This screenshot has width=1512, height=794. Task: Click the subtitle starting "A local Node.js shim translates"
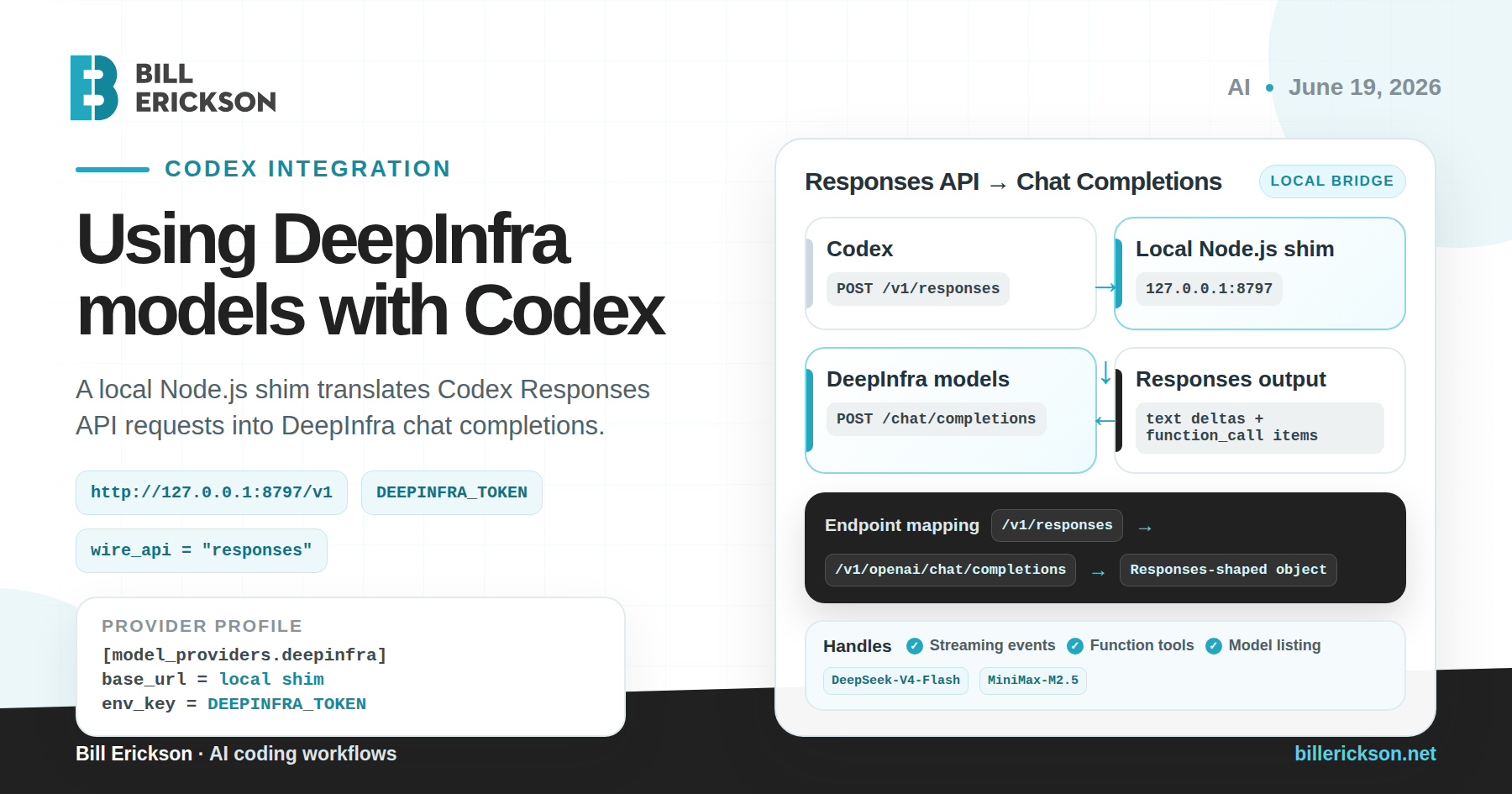pos(363,408)
